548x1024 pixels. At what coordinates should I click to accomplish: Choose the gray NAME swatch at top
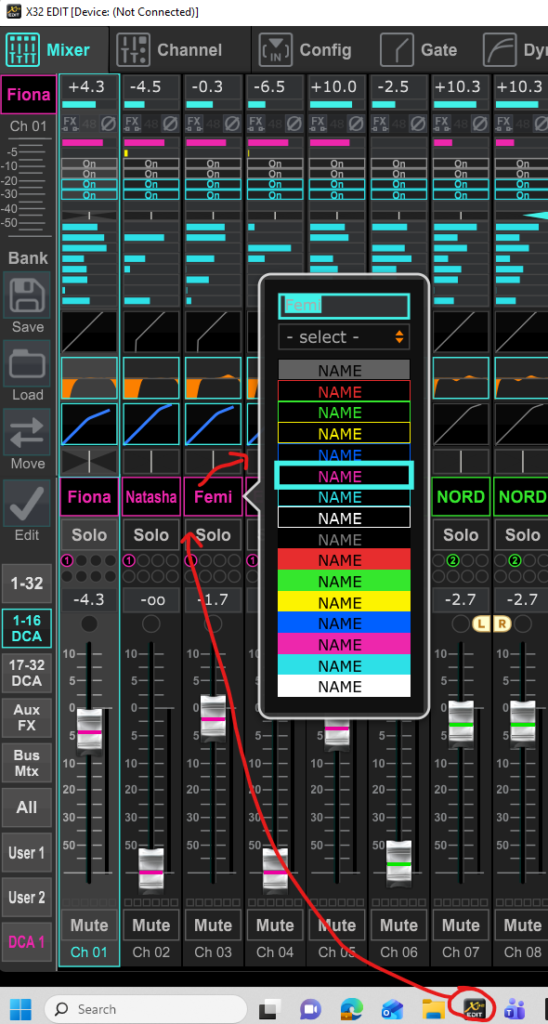[344, 370]
